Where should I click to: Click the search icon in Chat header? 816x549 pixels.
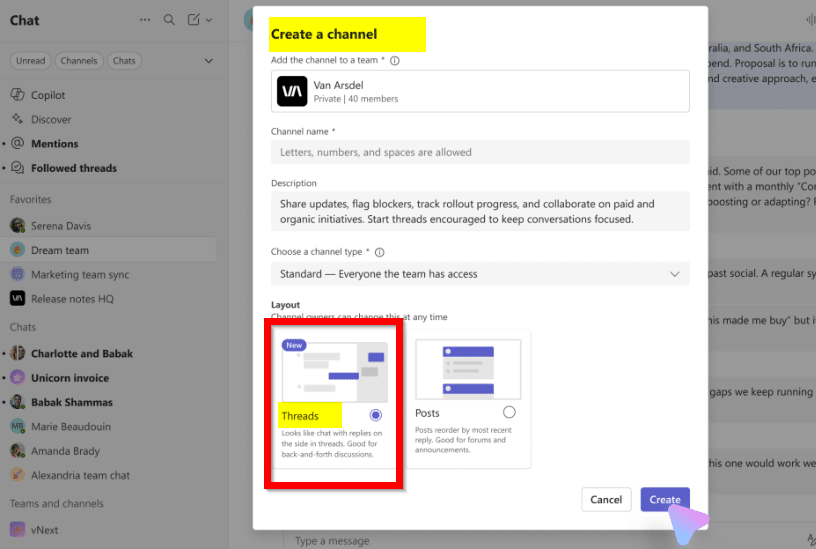click(169, 20)
